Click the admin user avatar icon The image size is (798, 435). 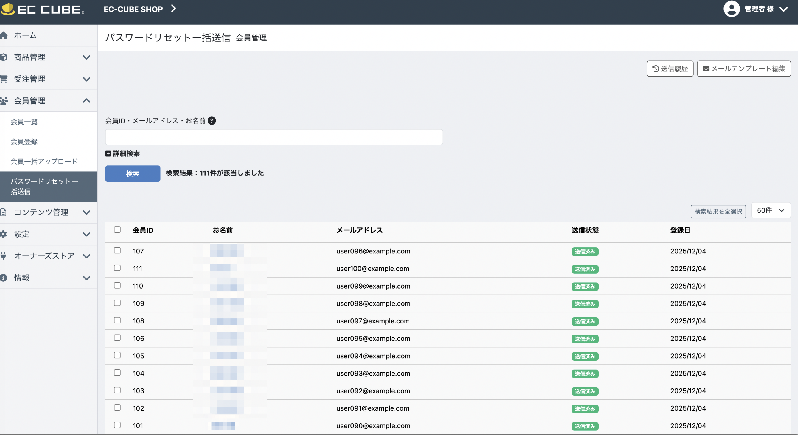point(731,9)
